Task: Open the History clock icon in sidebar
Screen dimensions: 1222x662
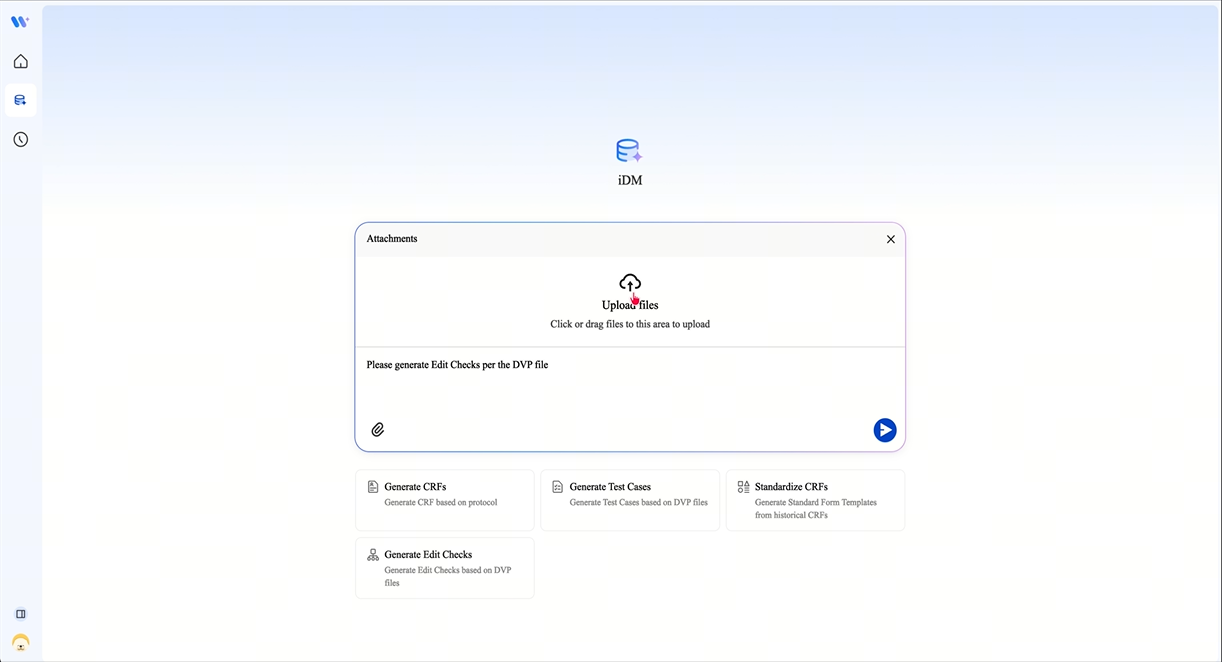Action: coord(20,139)
